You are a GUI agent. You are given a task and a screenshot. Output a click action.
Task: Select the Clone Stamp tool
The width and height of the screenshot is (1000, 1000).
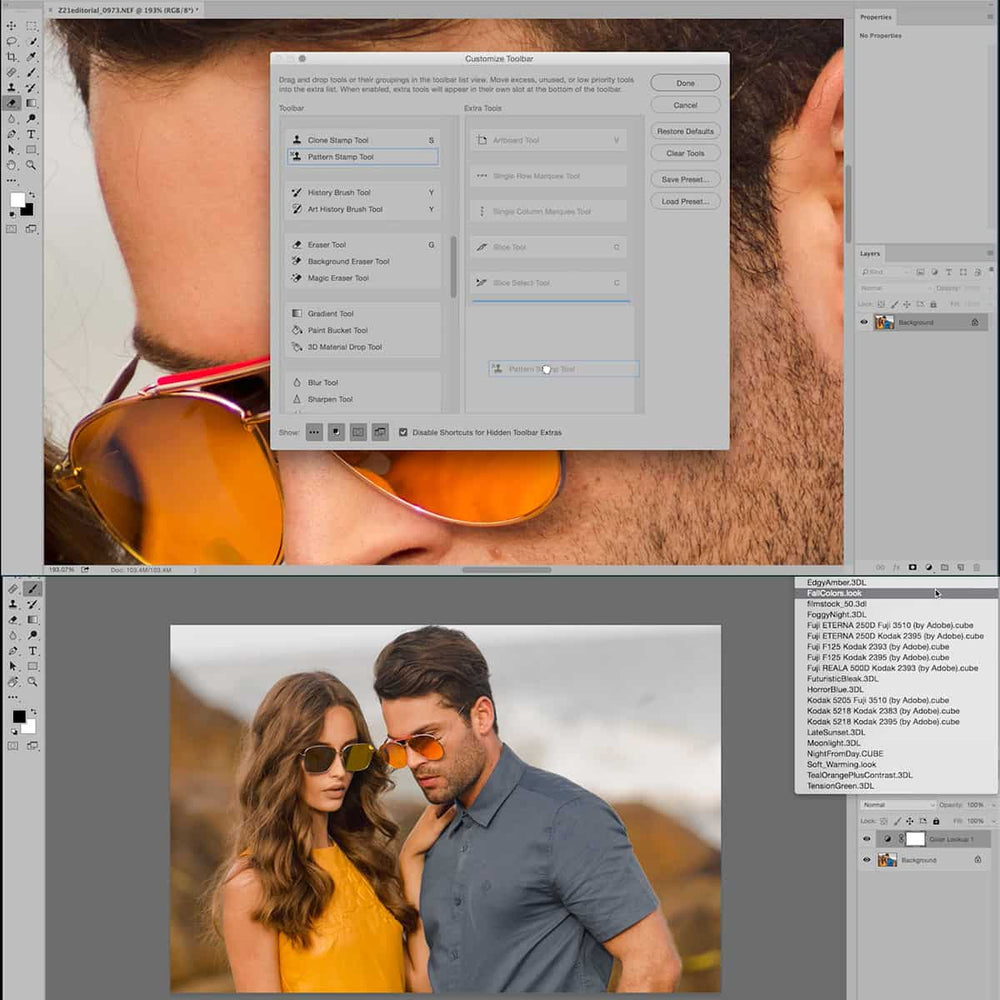point(12,85)
